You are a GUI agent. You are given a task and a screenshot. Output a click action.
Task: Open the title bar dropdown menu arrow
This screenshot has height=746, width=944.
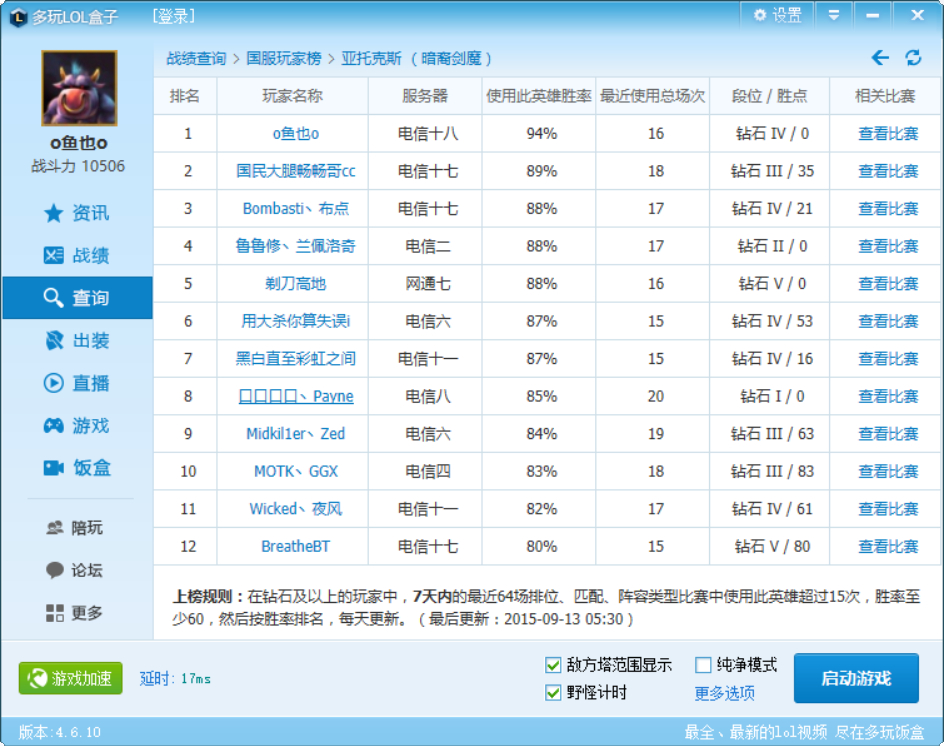tap(834, 15)
